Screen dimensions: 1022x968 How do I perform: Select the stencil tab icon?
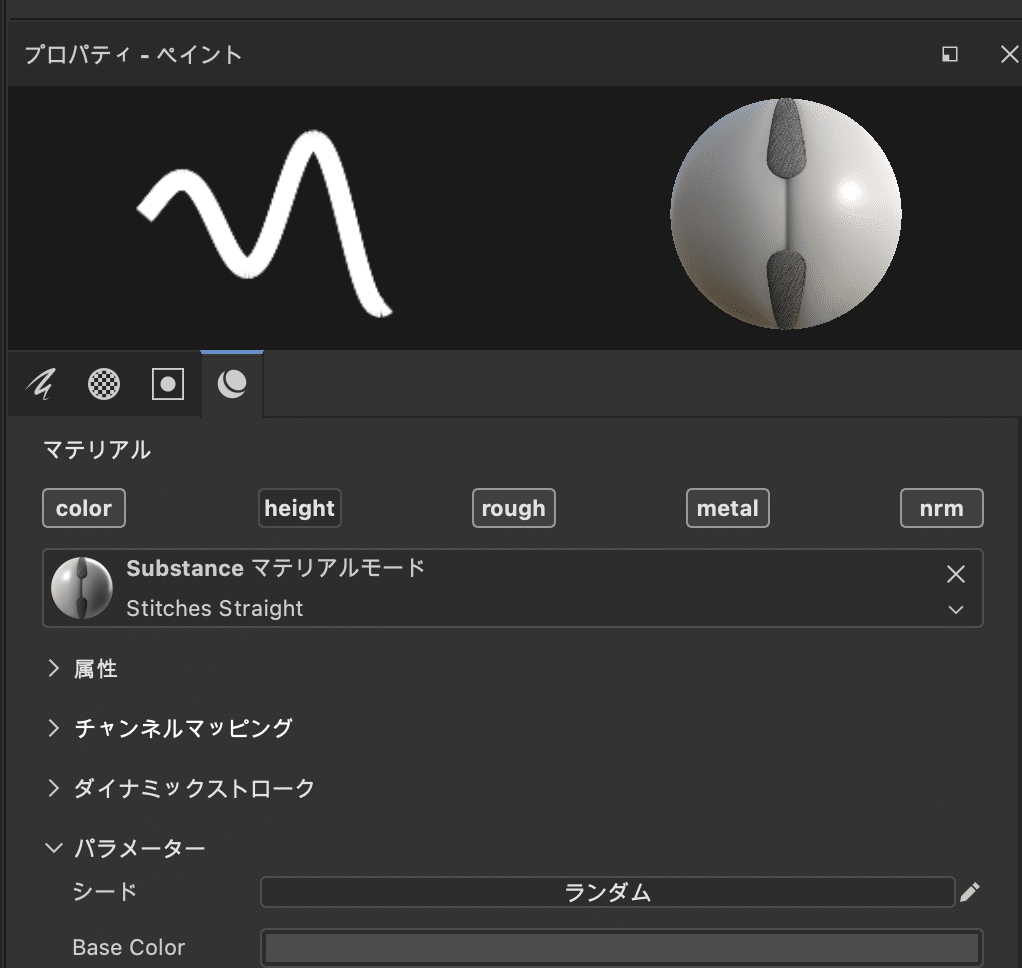pos(168,384)
